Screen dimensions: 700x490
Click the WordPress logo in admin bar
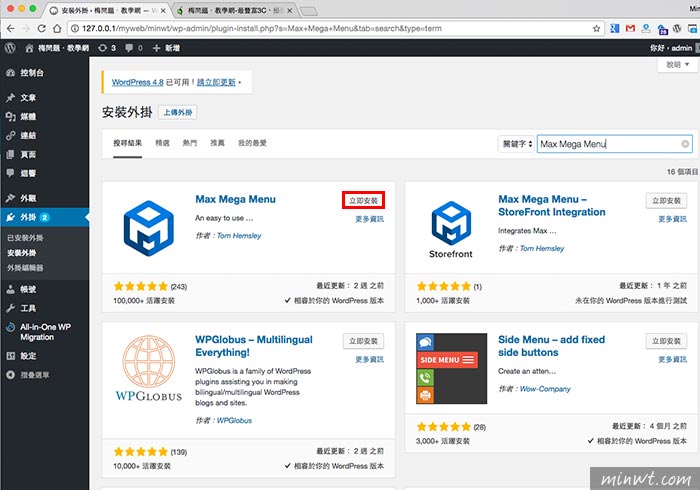pyautogui.click(x=10, y=48)
